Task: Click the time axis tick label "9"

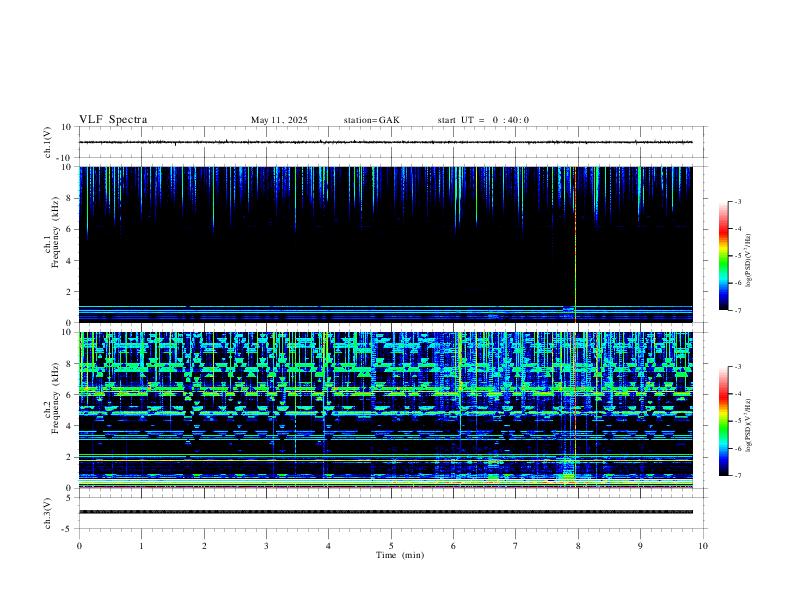Action: 640,546
